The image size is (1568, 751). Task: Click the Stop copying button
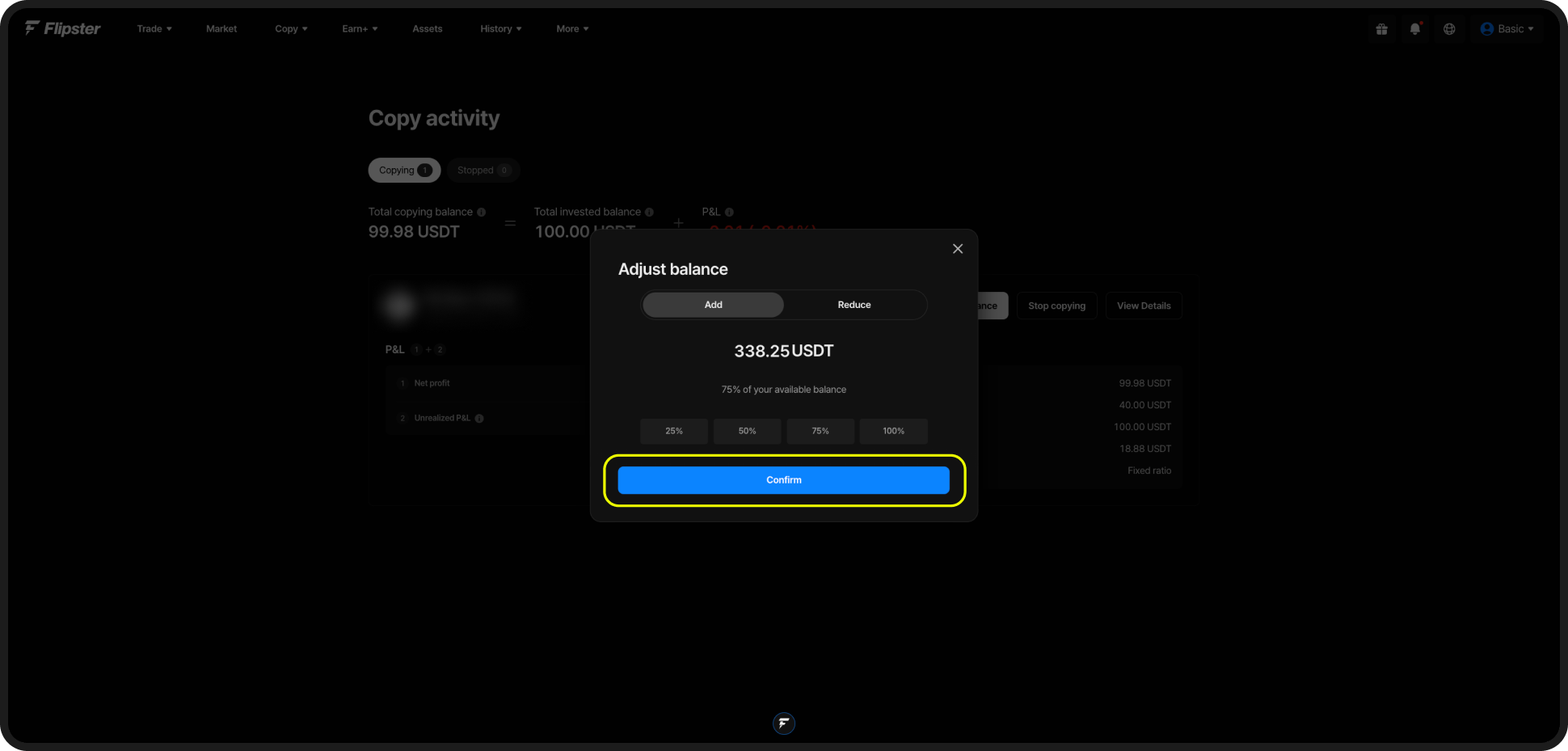coord(1056,306)
